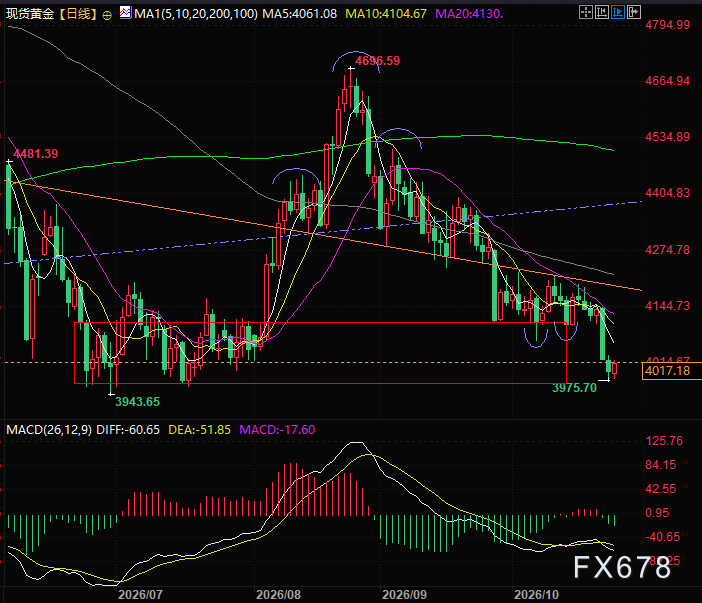Click the rightmost arrow panel icon
Image resolution: width=702 pixels, height=603 pixels.
point(634,12)
